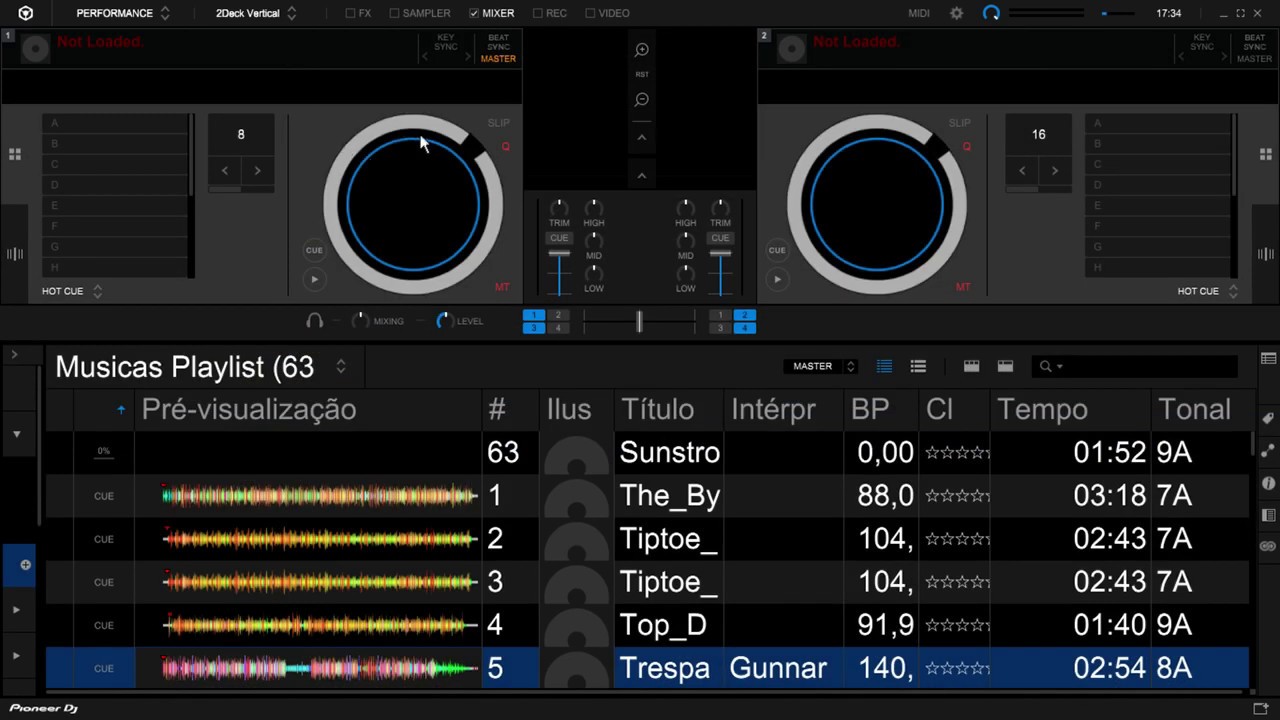Viewport: 1280px width, 720px height.
Task: Open MIDI settings
Action: (x=919, y=13)
